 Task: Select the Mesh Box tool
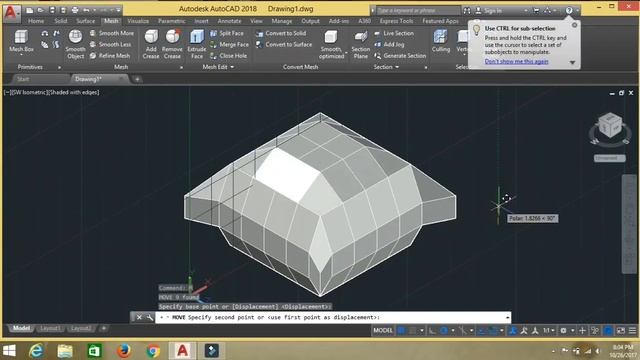21,41
